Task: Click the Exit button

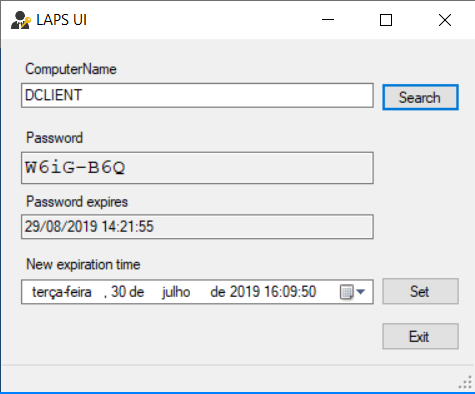Action: pos(420,336)
